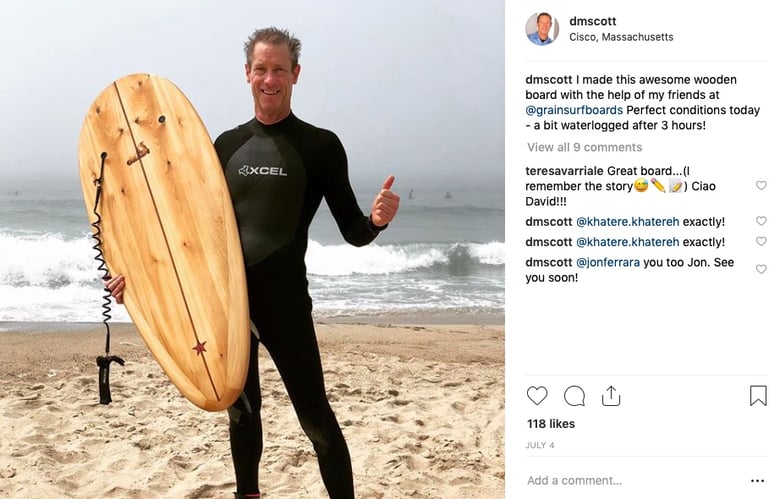Open the comment speech bubble icon
Screen dimensions: 780x499
click(574, 396)
